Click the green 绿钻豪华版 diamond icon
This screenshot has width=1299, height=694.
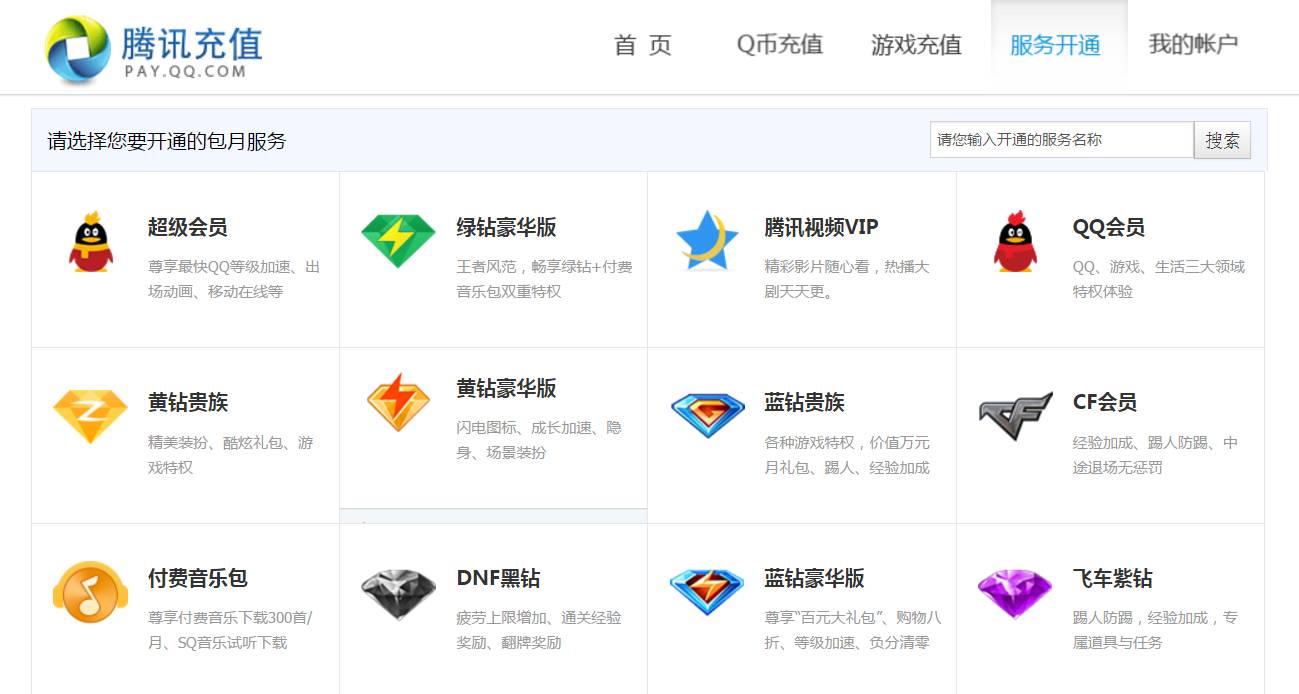pyautogui.click(x=398, y=241)
